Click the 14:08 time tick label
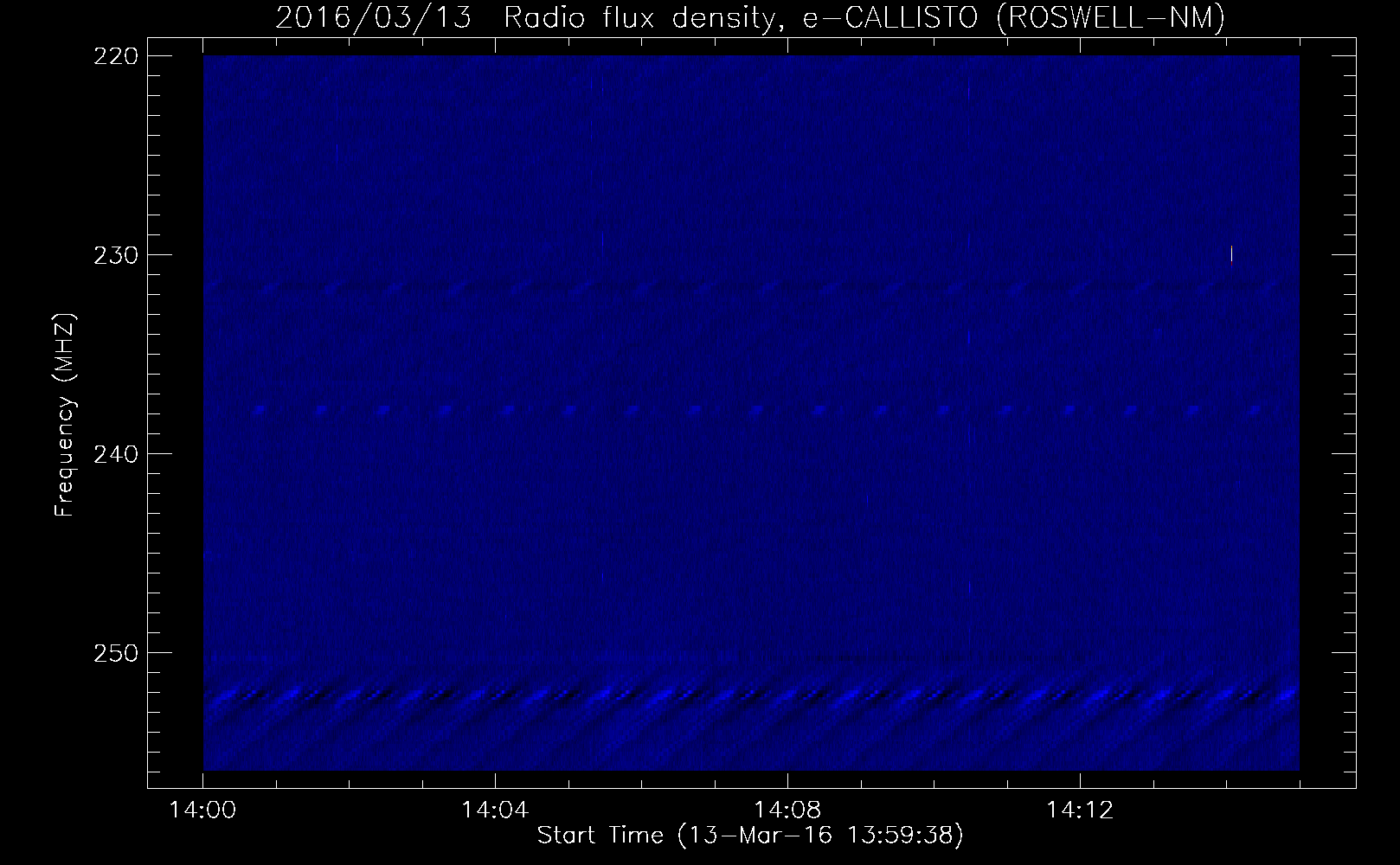The width and height of the screenshot is (1400, 865). [787, 811]
